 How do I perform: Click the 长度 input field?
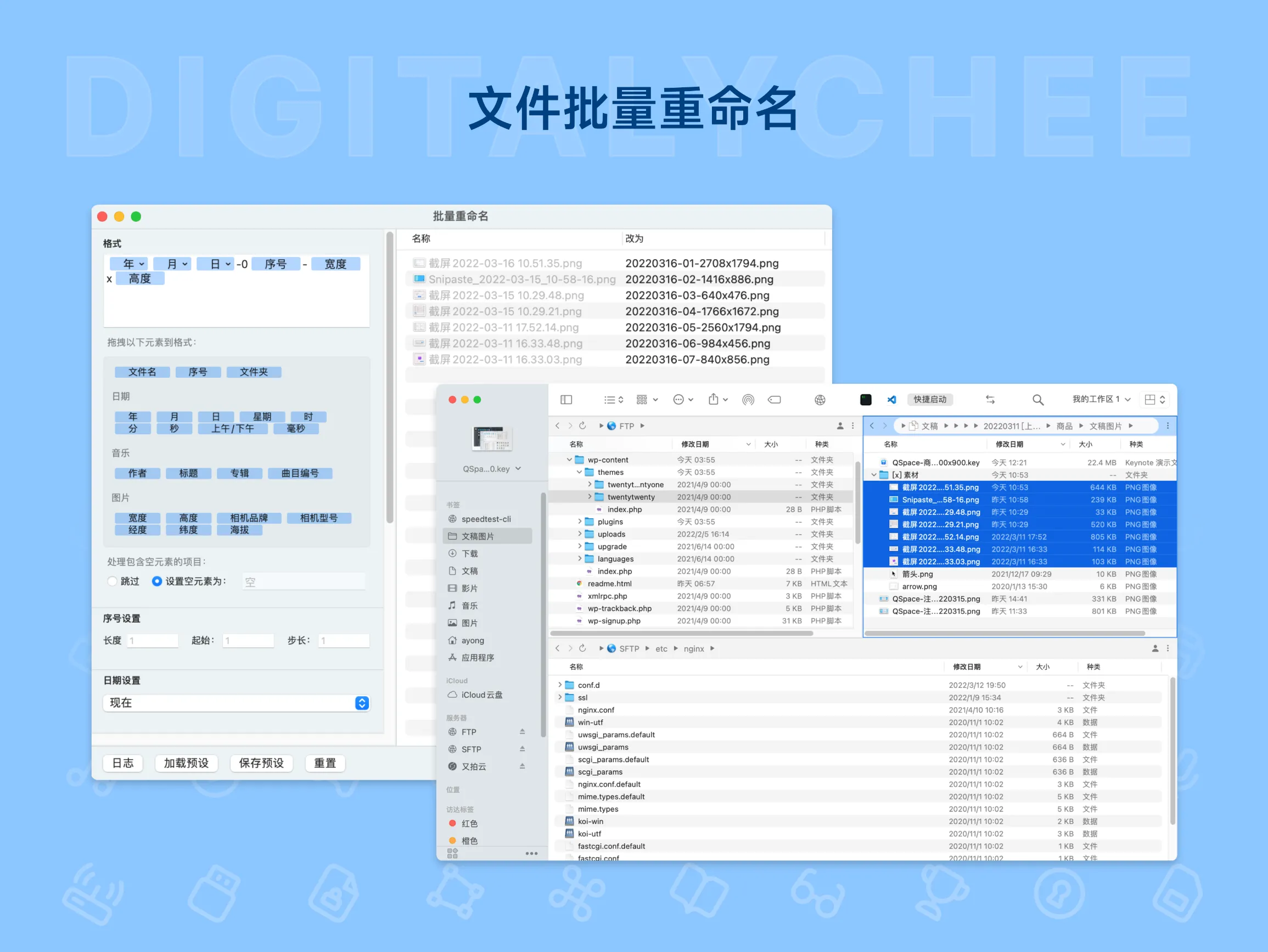(x=152, y=641)
